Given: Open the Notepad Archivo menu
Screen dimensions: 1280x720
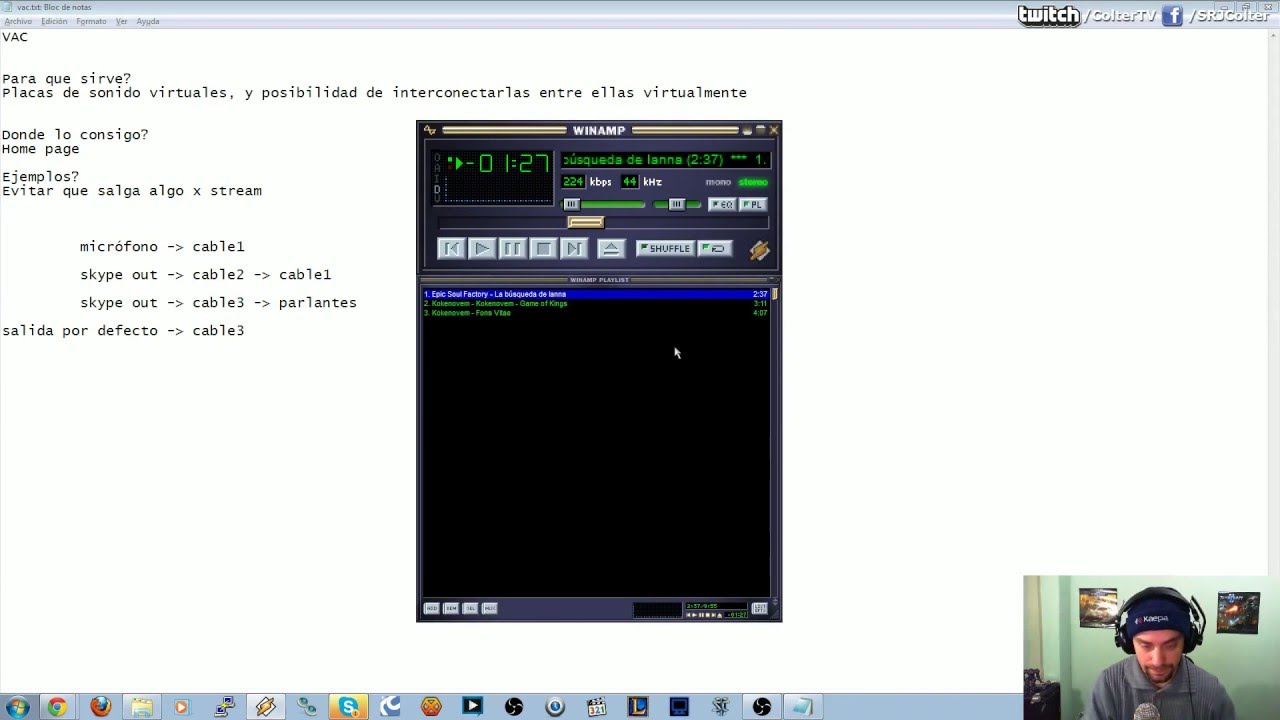Looking at the screenshot, I should tap(19, 21).
